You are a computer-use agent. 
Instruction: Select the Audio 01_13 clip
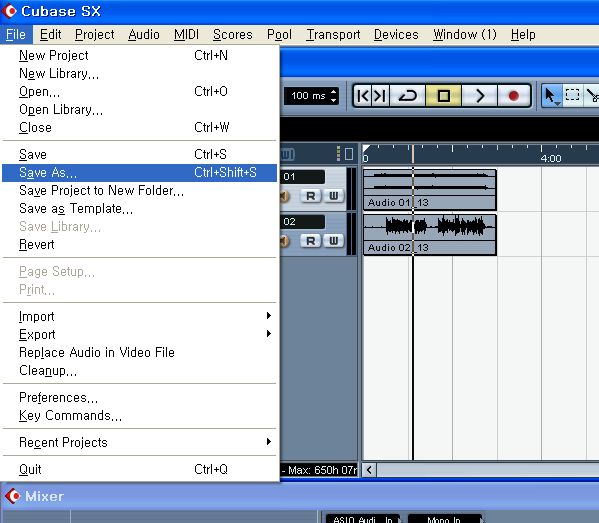pos(430,190)
